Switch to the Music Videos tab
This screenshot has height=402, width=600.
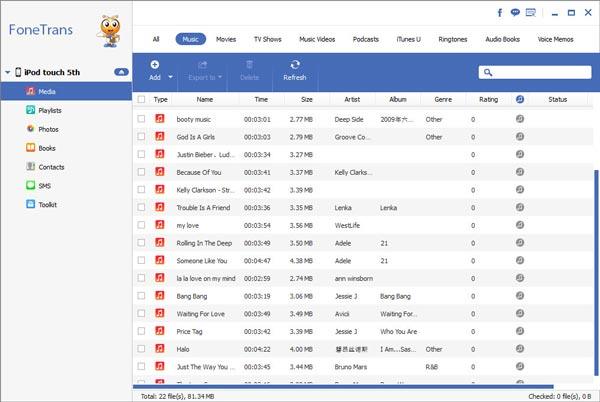(x=317, y=39)
